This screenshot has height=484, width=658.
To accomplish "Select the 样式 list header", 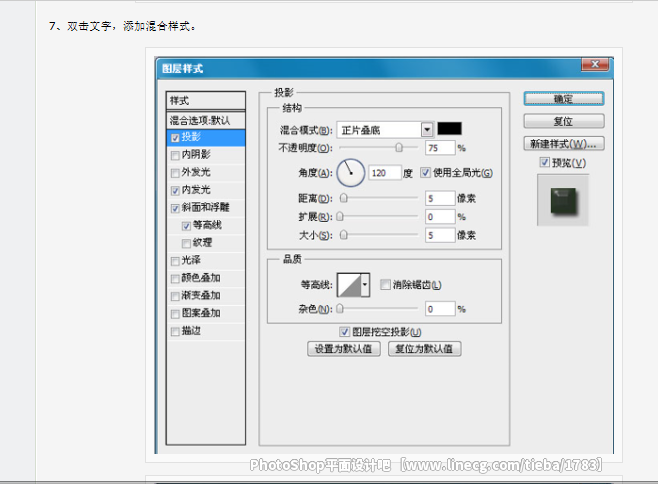I will (206, 101).
